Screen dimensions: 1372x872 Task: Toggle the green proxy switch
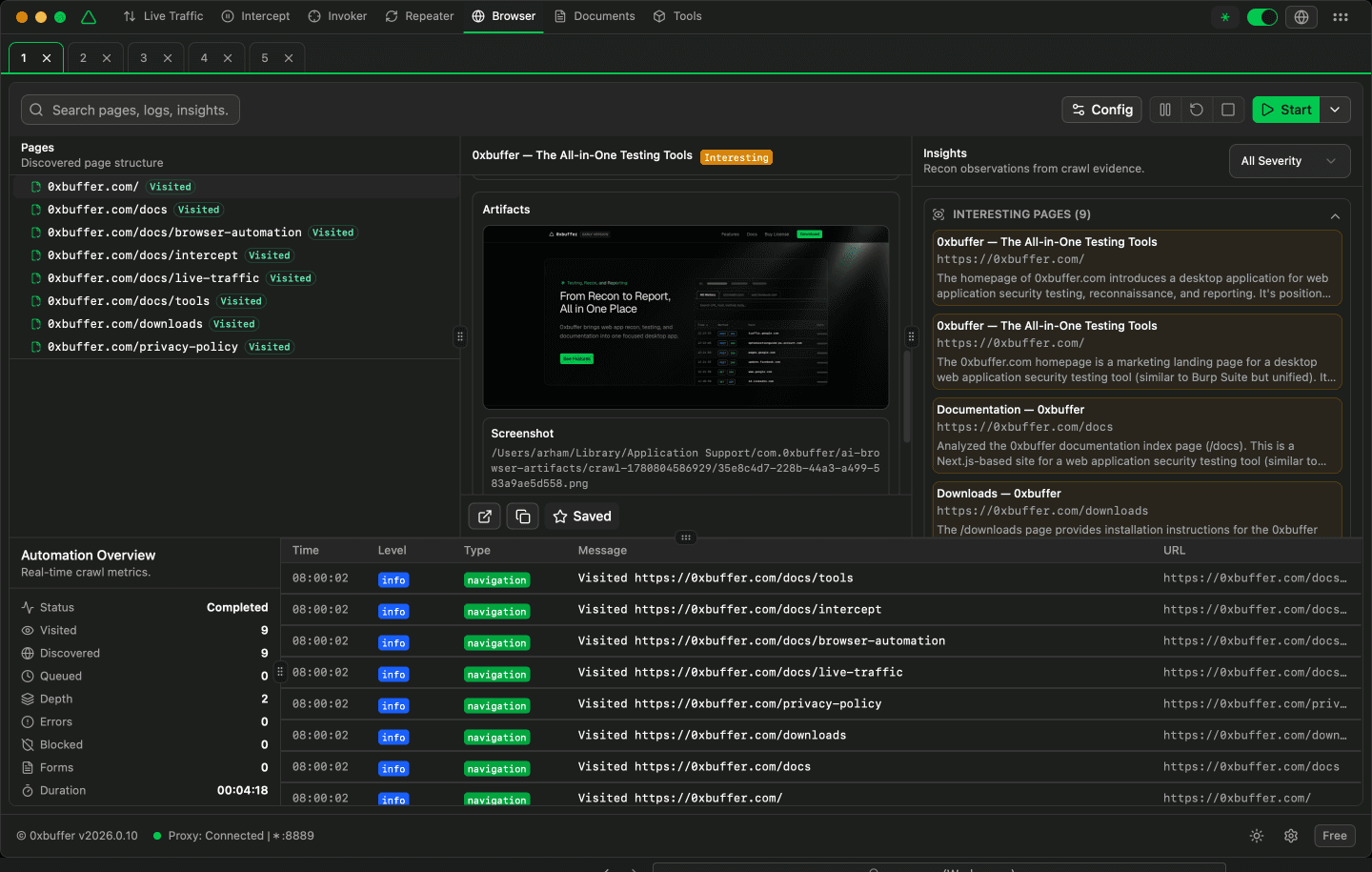(1261, 17)
